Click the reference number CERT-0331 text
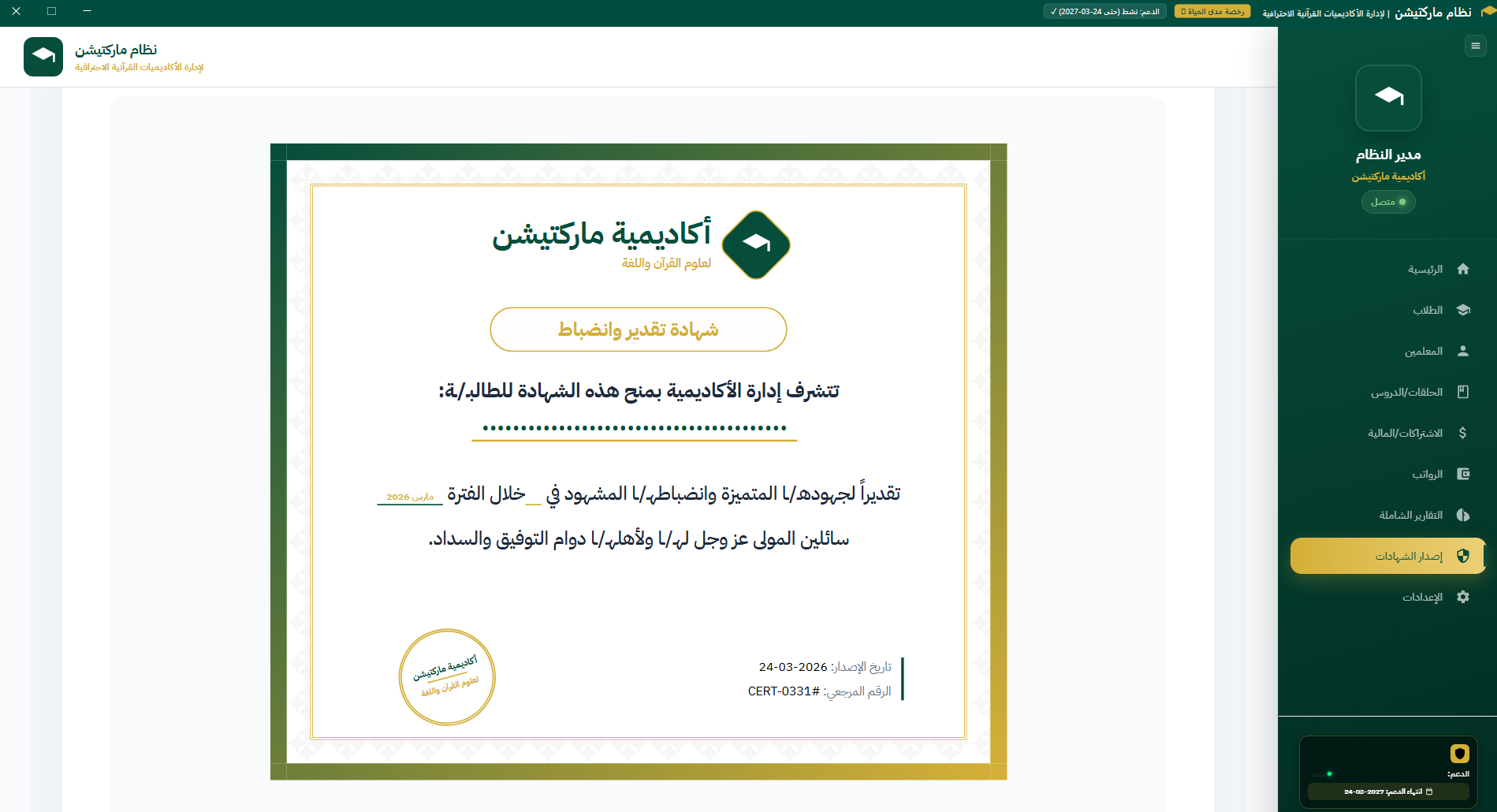Screen dimensions: 1497x812 (820, 691)
